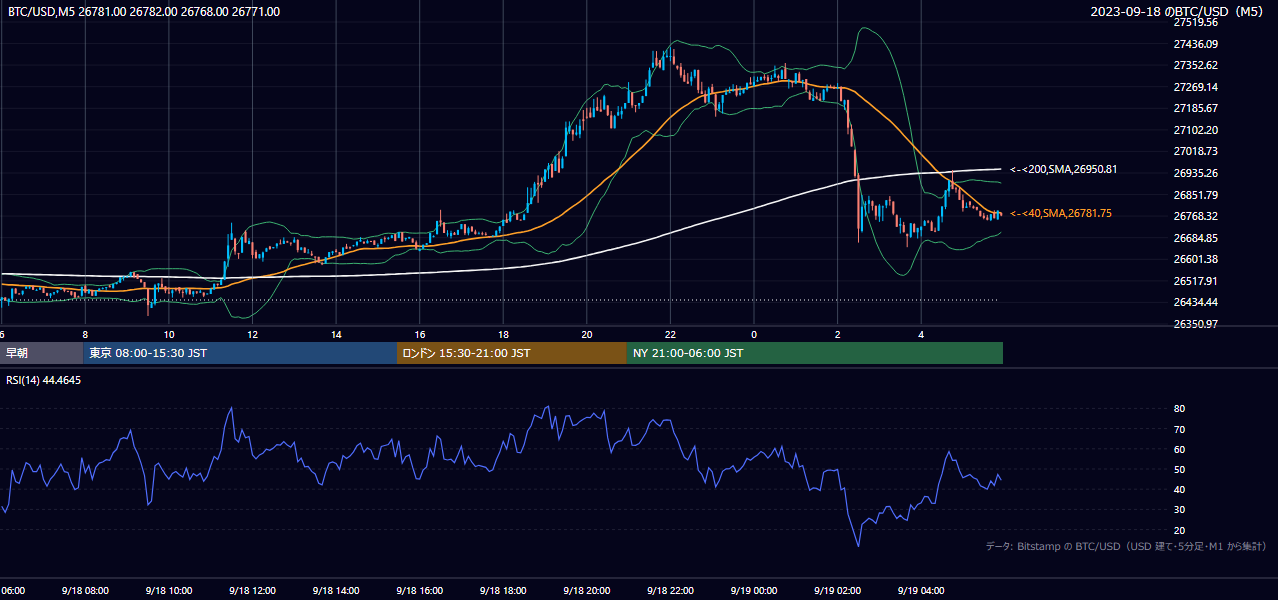Click the 40 SMA label reading 26781.75
The image size is (1278, 600).
pos(1061,213)
